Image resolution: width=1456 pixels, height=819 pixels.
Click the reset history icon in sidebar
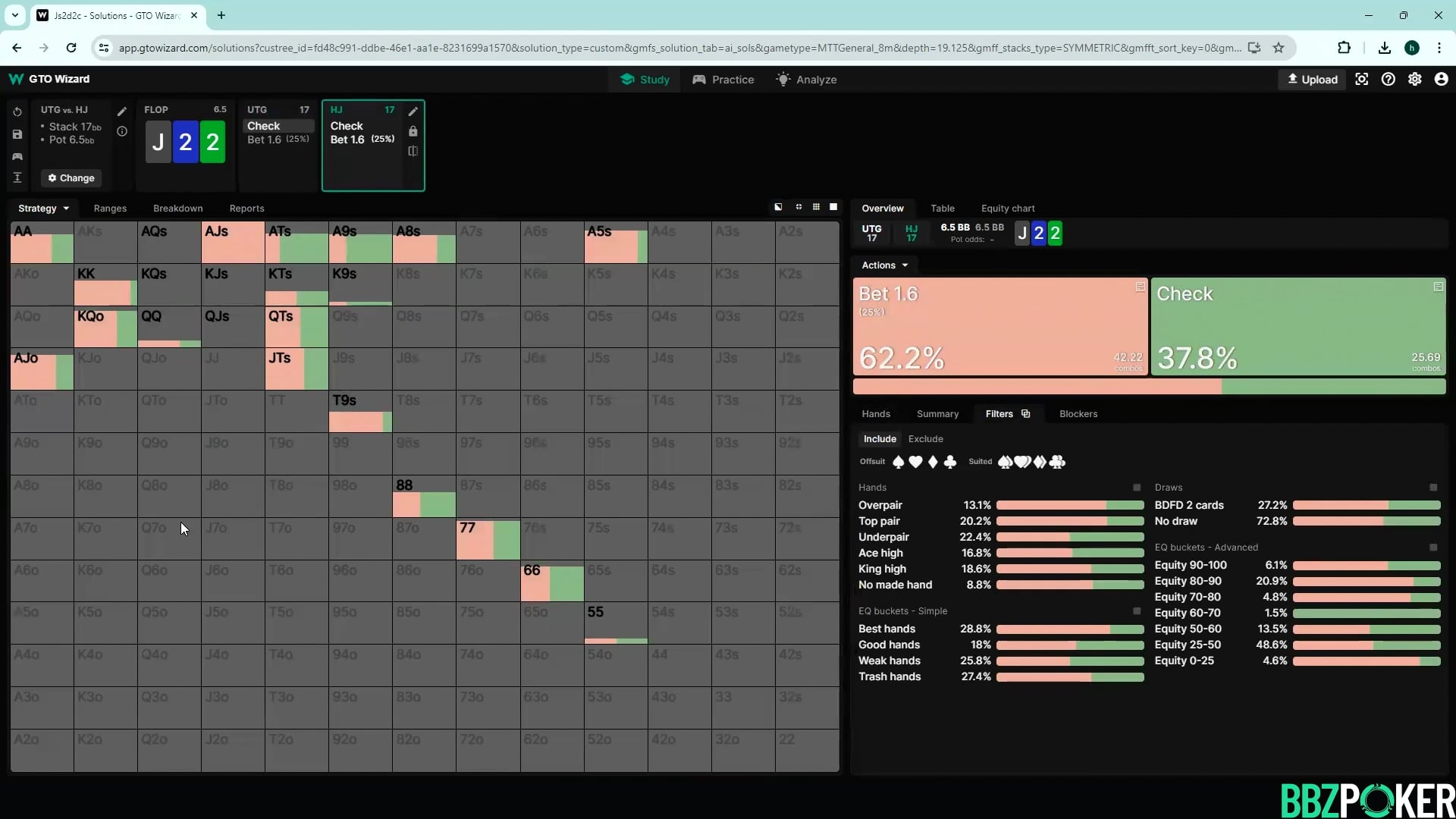pyautogui.click(x=17, y=111)
